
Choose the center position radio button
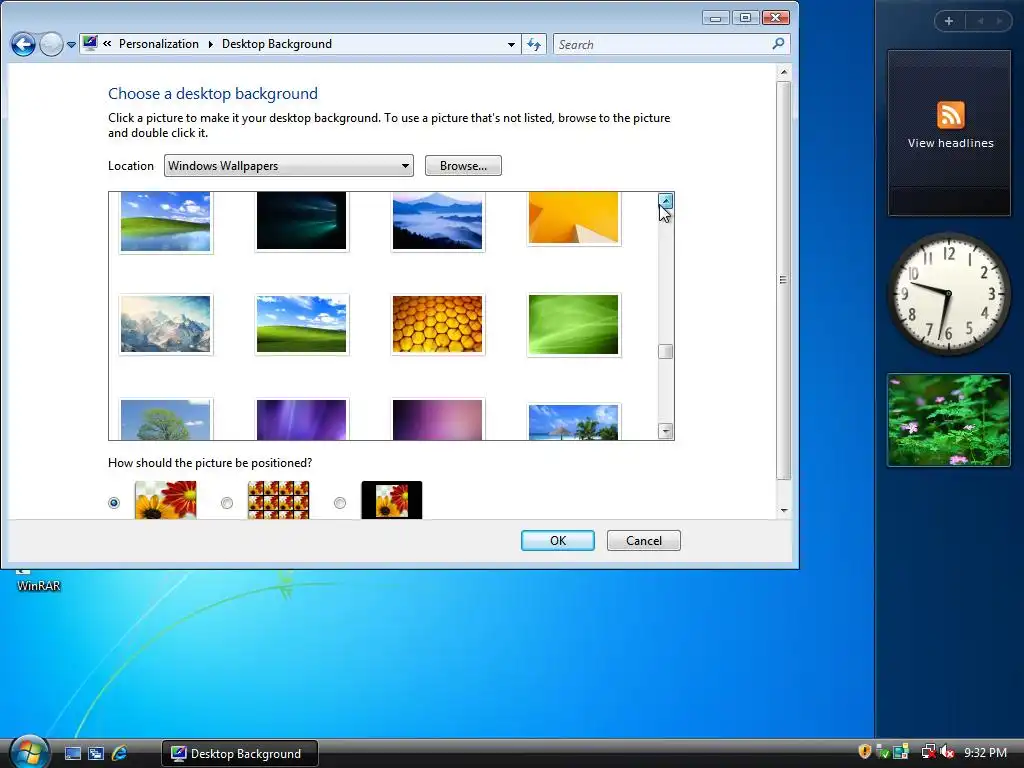click(x=340, y=503)
